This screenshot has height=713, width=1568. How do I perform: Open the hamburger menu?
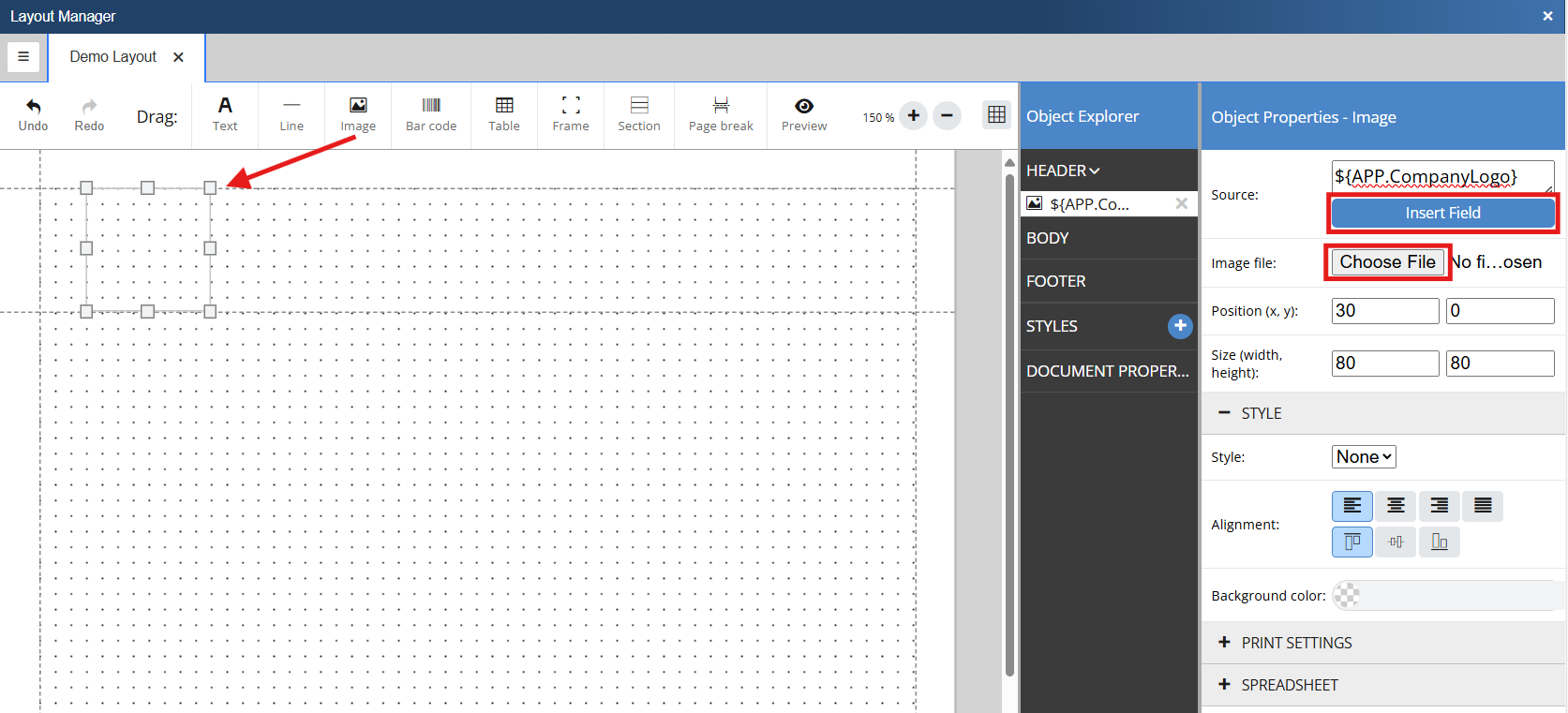point(23,57)
